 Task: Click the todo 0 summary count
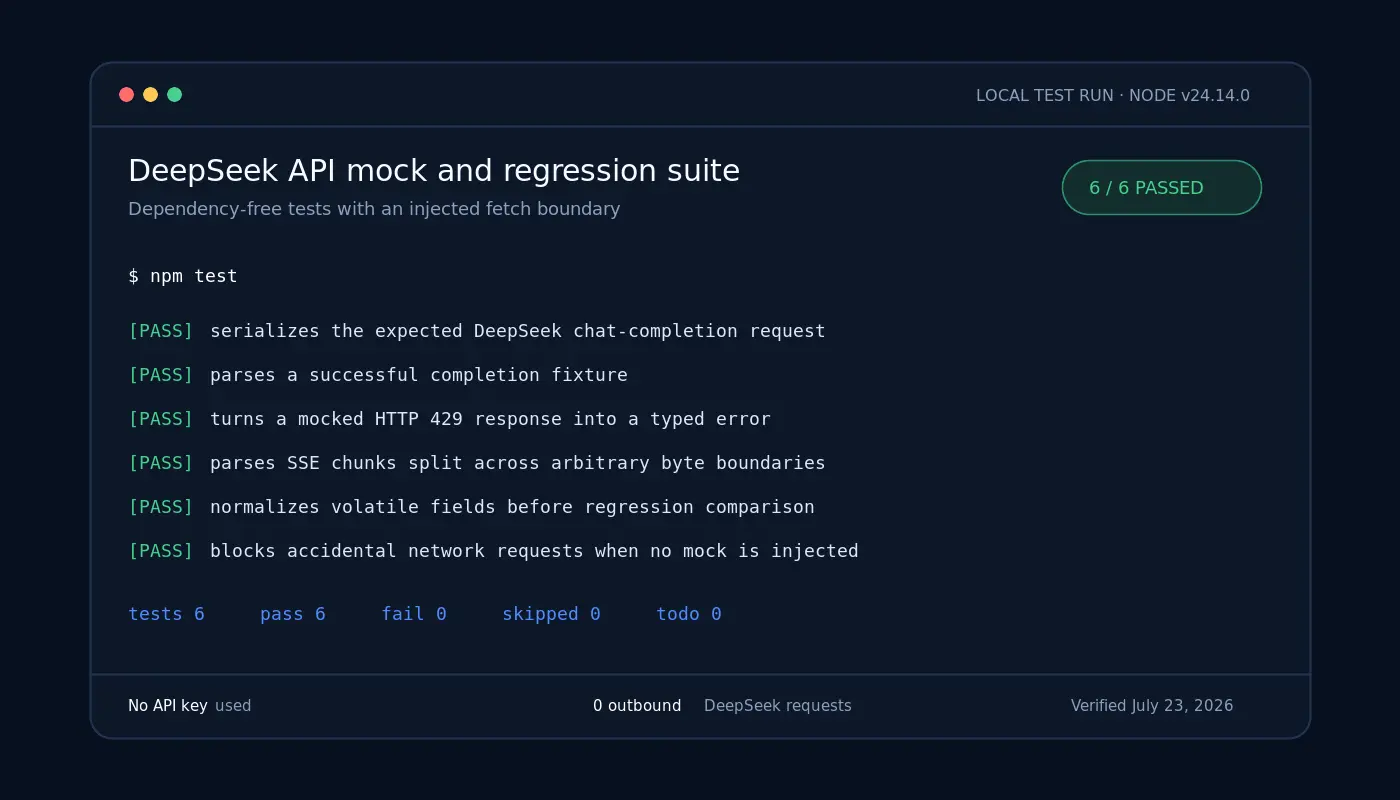coord(689,614)
